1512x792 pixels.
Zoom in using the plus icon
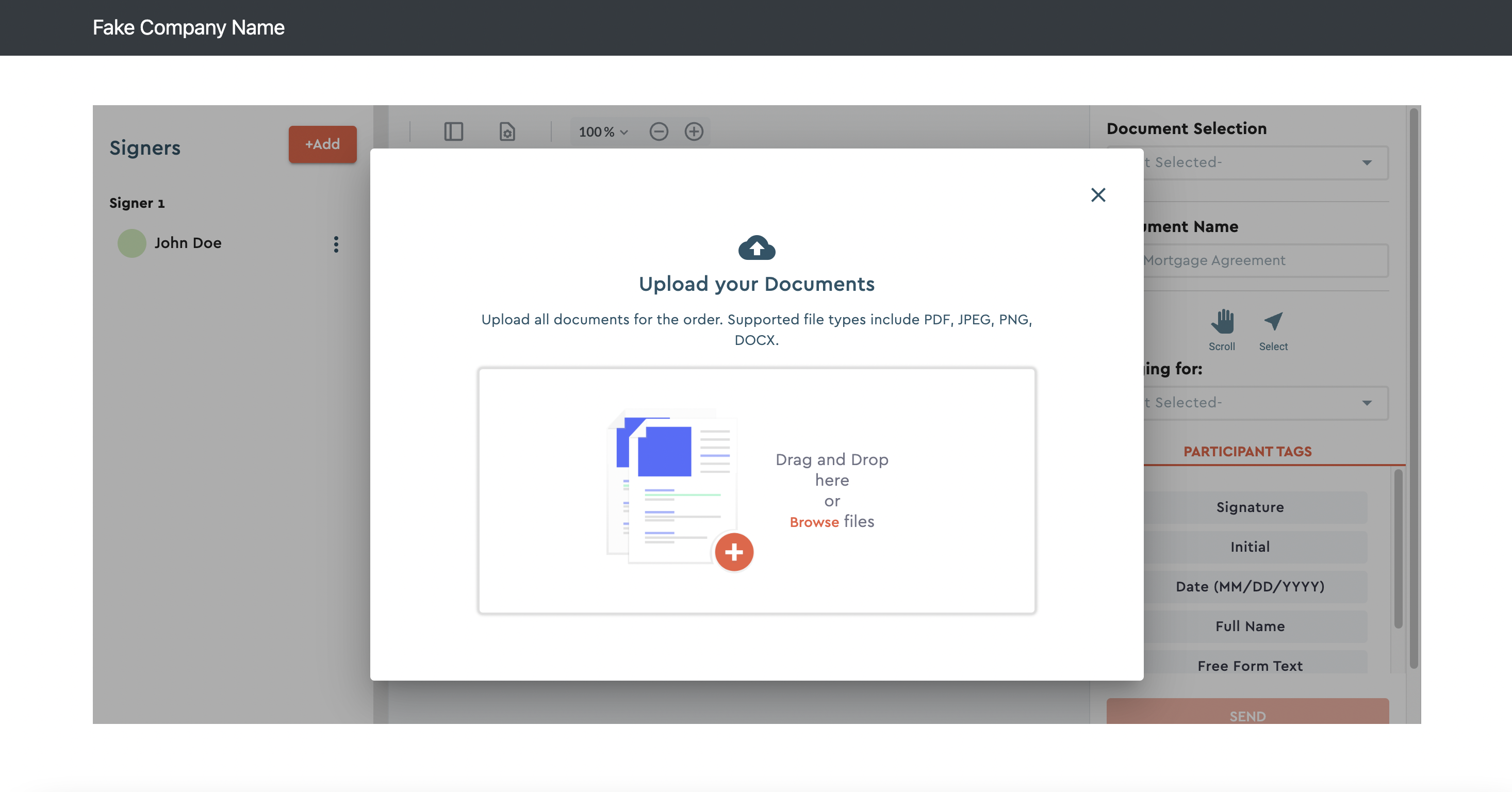(x=694, y=131)
